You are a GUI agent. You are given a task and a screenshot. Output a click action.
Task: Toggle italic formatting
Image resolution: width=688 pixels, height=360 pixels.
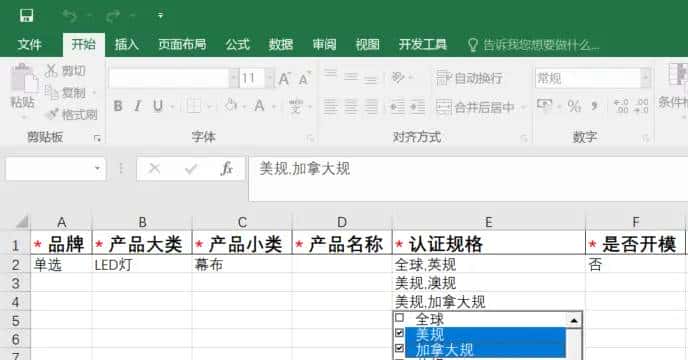click(138, 106)
